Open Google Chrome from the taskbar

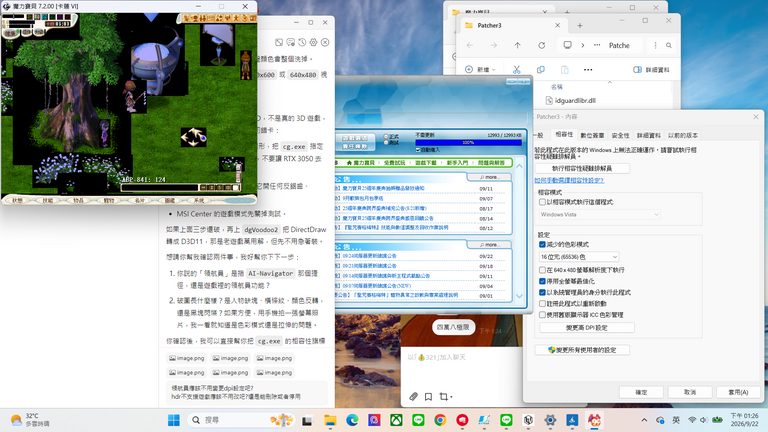point(440,420)
